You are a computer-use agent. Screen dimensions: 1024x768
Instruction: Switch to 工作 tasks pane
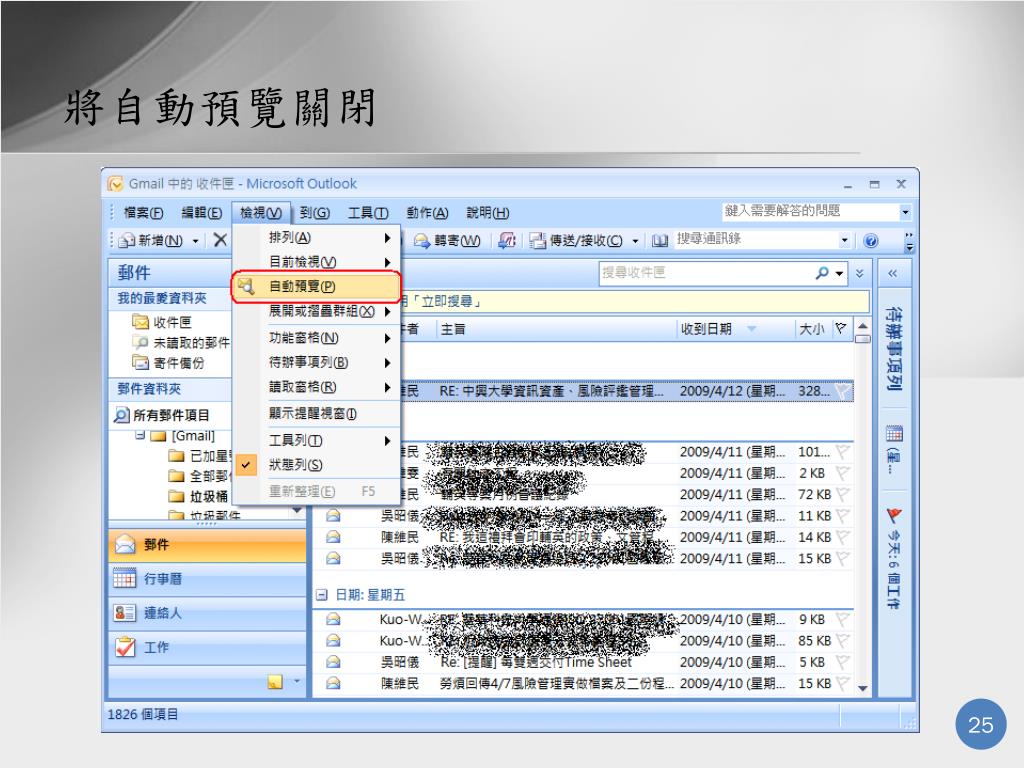(206, 647)
